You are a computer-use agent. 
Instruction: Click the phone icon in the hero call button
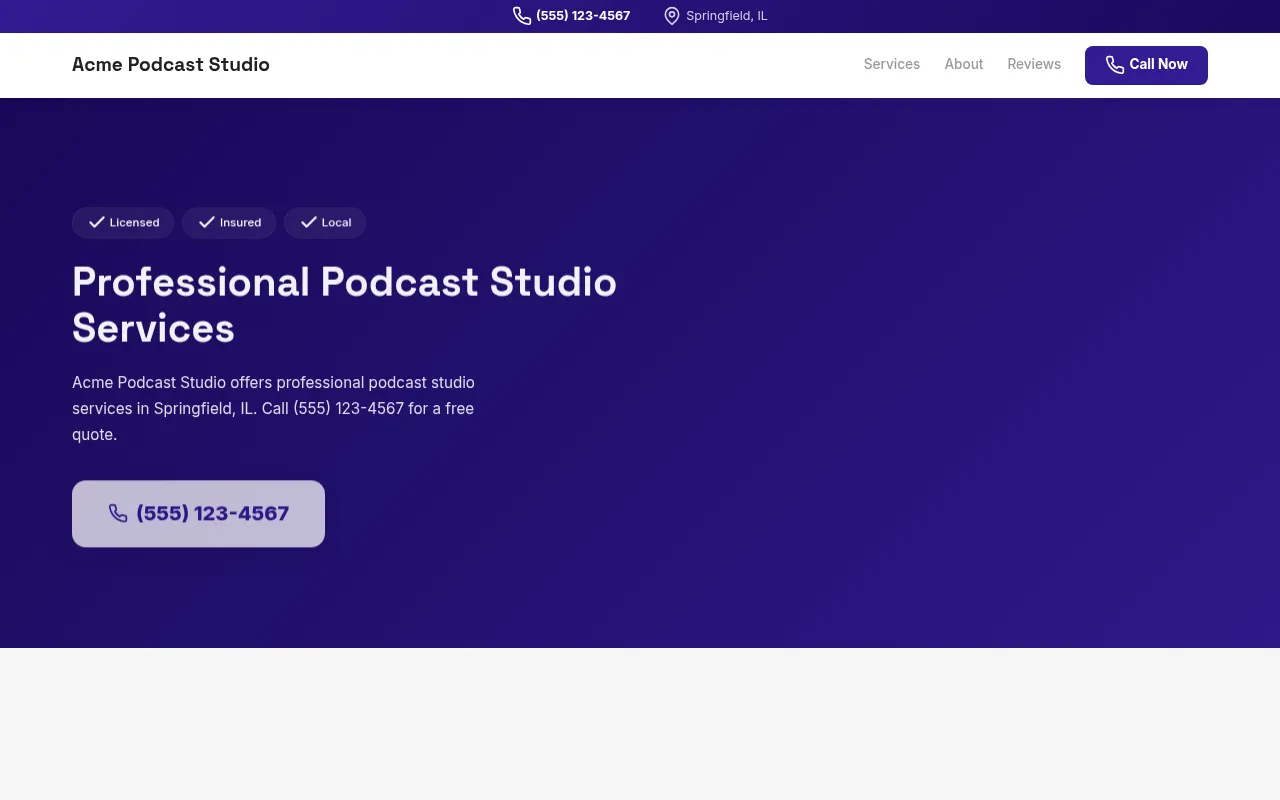click(x=118, y=513)
